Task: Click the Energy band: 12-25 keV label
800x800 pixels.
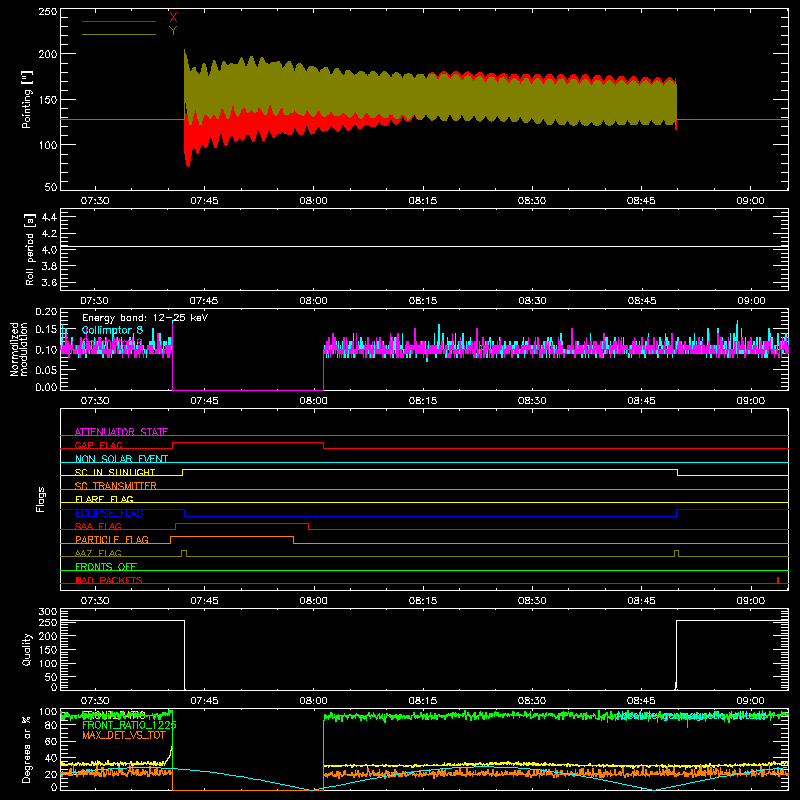Action: [x=145, y=317]
